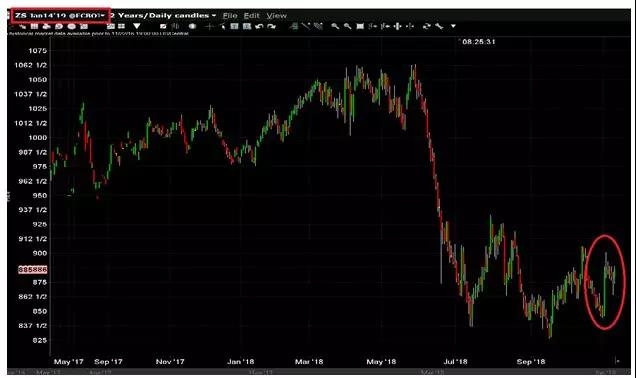This screenshot has height=378, width=636.
Task: Click the redo arrow icon
Action: tap(271, 26)
